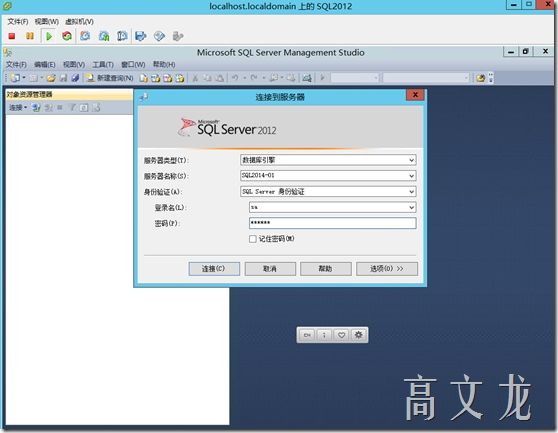Click the revert to snapshot icon

(x=104, y=36)
